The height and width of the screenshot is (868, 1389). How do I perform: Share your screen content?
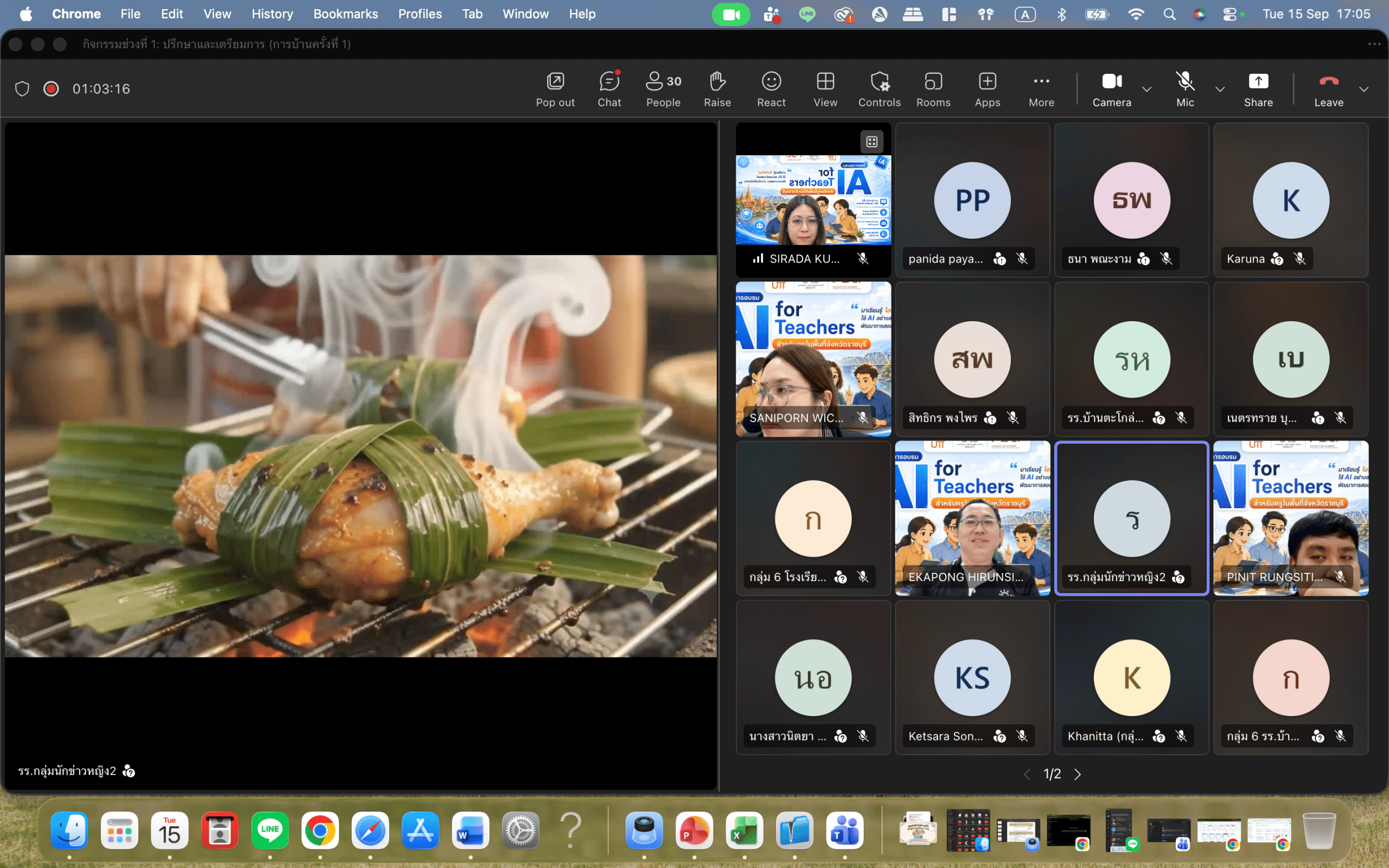pos(1258,89)
